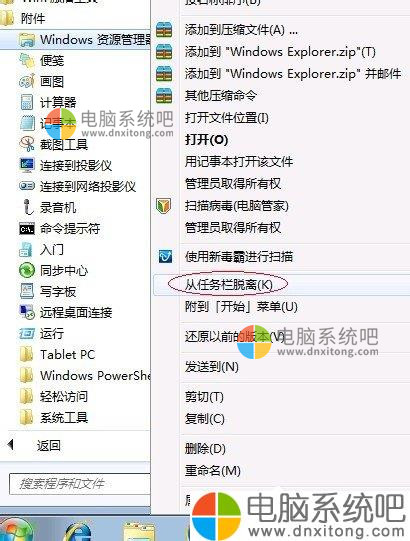This screenshot has height=541, width=410.
Task: Open 同步中心 sync icon
Action: pos(27,270)
